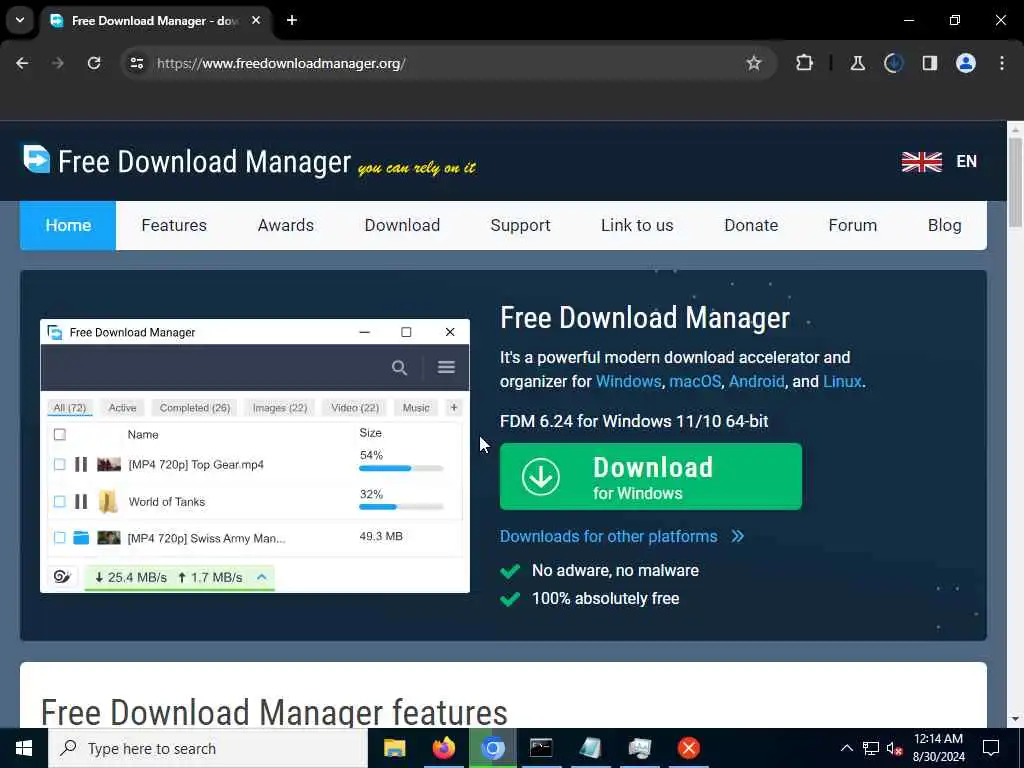Click pause icon on World of Tanks row
1024x768 pixels.
(81, 502)
